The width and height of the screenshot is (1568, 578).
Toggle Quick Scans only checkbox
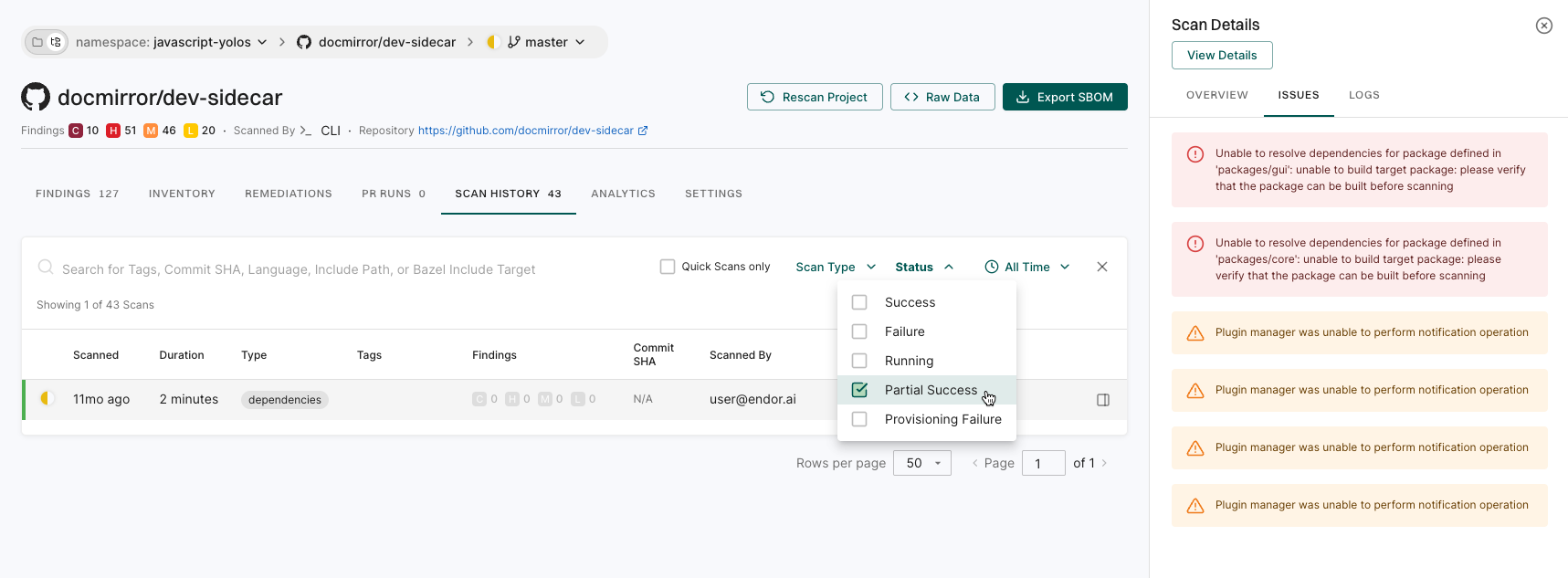tap(668, 267)
